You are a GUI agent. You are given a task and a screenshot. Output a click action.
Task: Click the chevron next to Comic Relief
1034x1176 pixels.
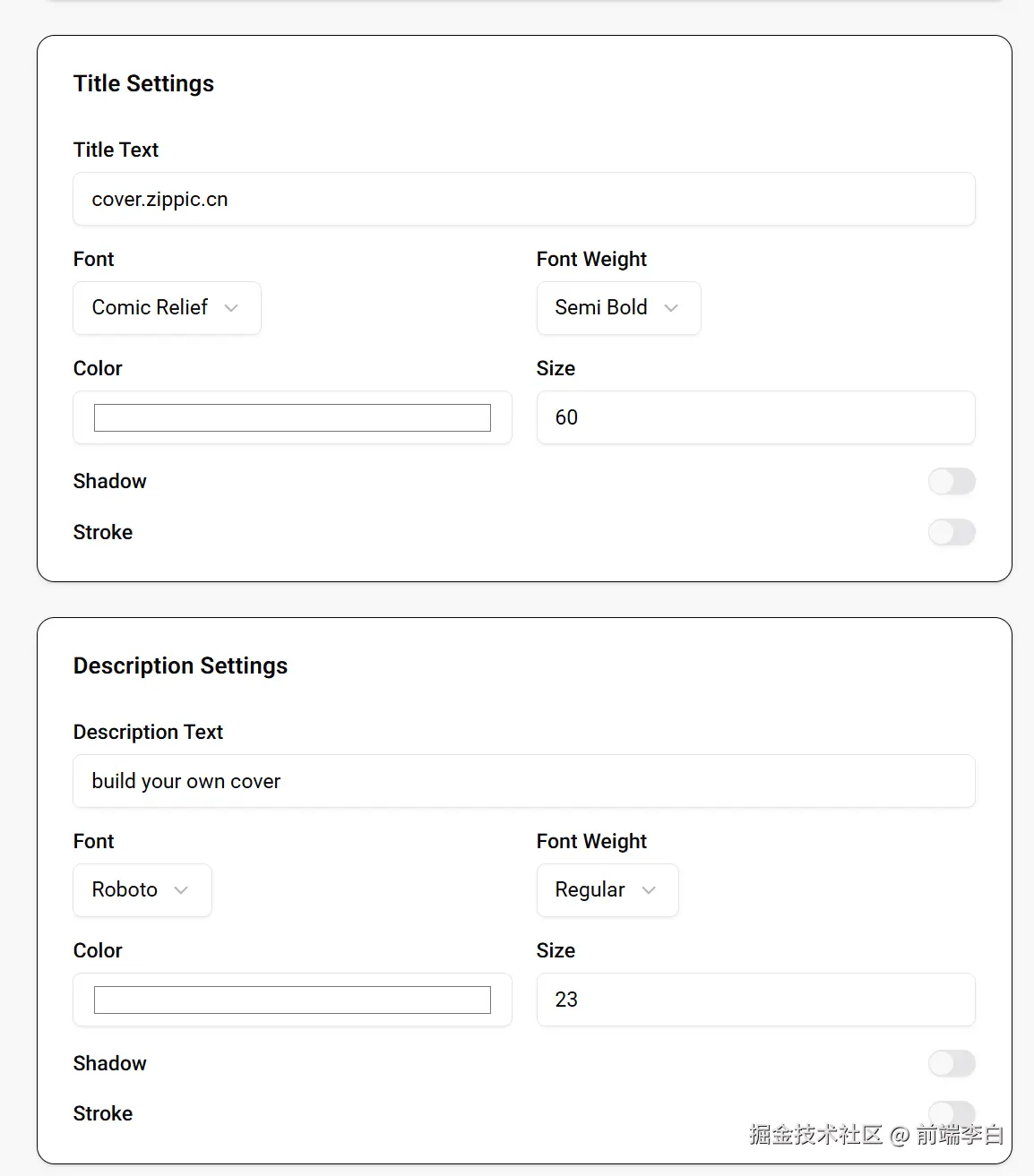[231, 308]
